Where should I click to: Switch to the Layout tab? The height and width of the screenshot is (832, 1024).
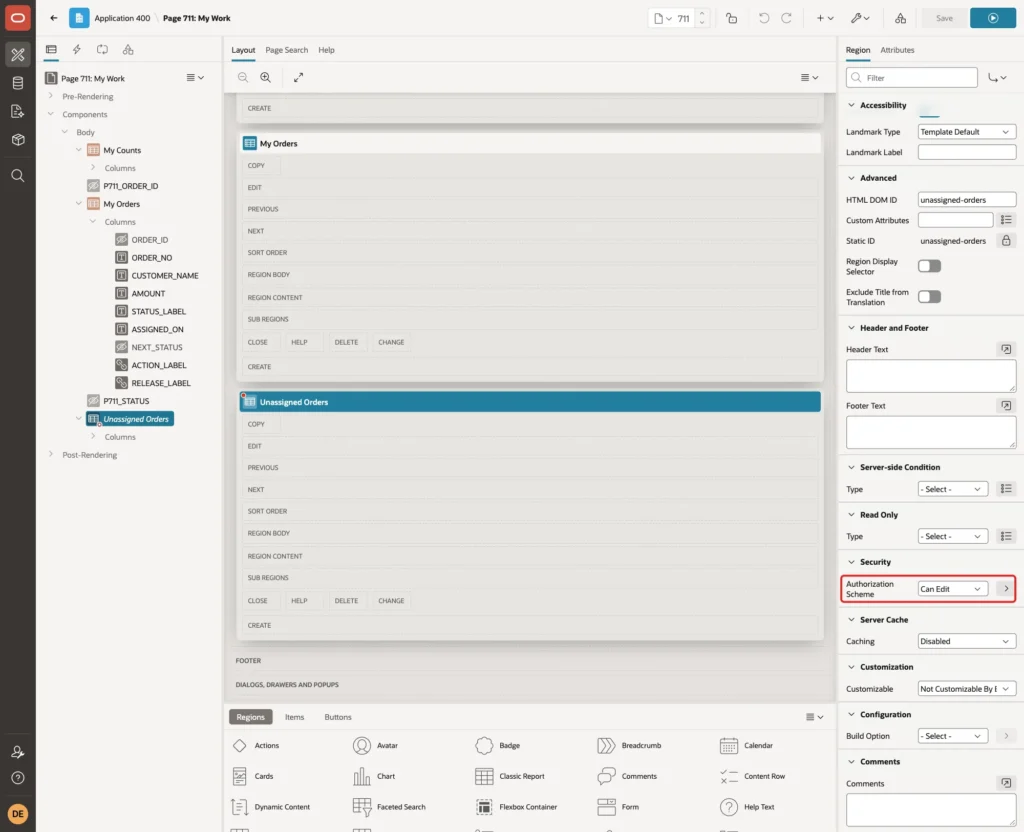point(243,50)
